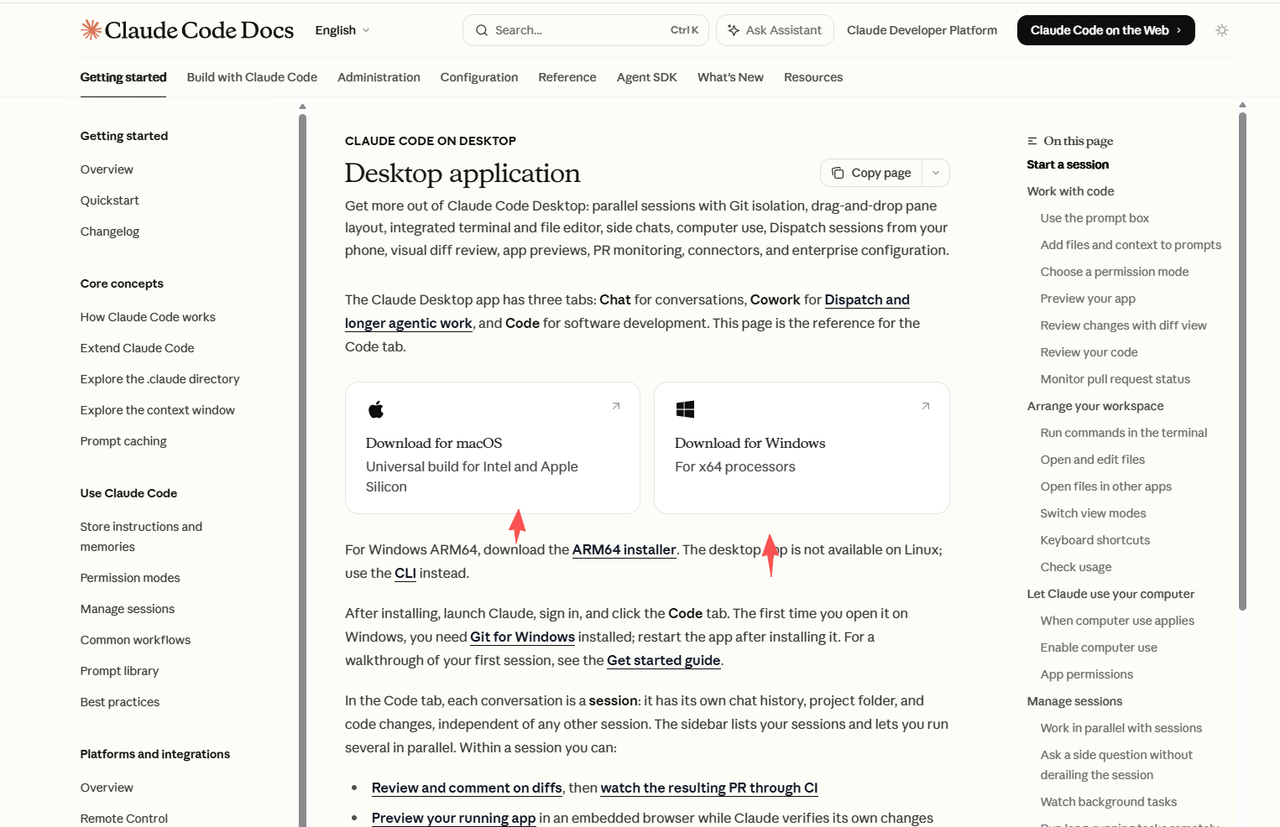This screenshot has height=827, width=1280.
Task: Select Prompt library in the sidebar
Action: tap(119, 671)
